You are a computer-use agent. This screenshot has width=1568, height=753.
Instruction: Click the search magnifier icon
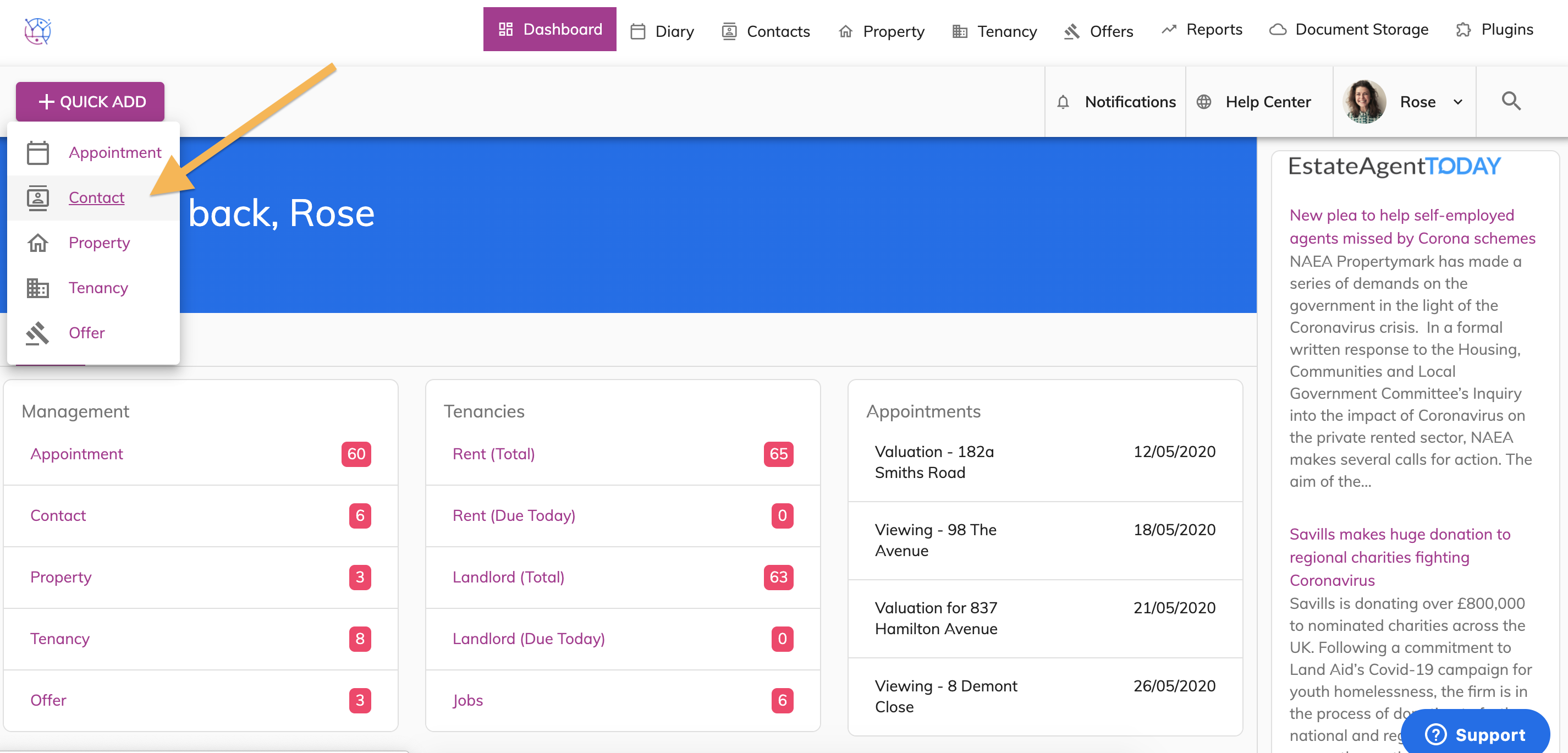(1510, 101)
